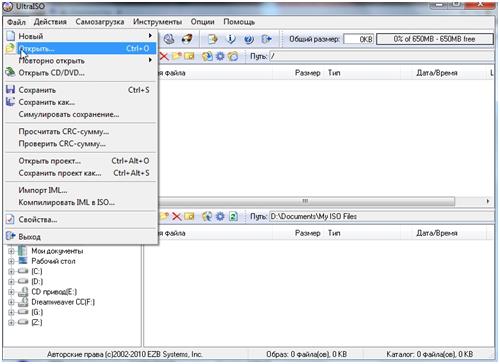Viewport: 500px width, 364px height.
Task: Click the exit door icon in toolbar
Action: [267, 39]
